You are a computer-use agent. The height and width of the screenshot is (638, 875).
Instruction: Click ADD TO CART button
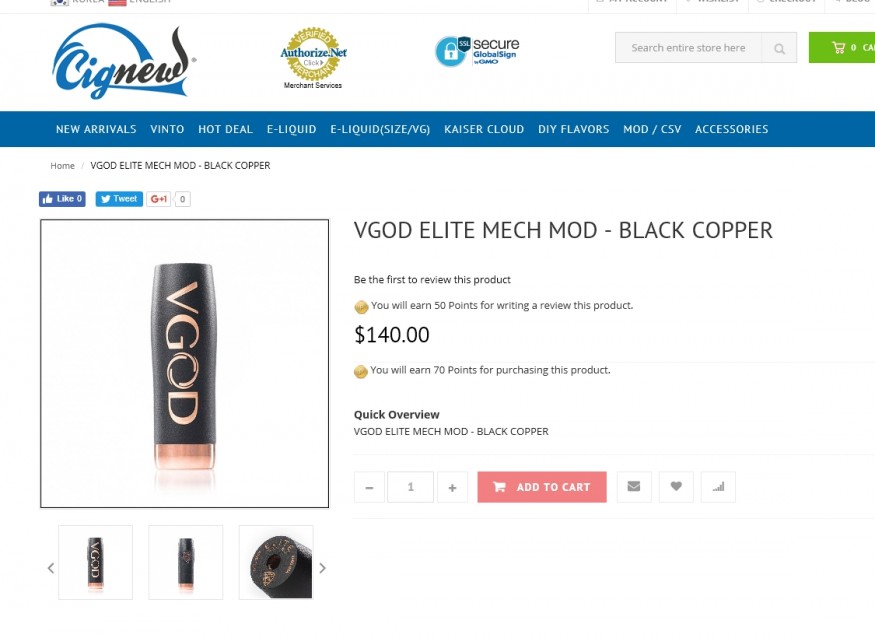(x=542, y=487)
